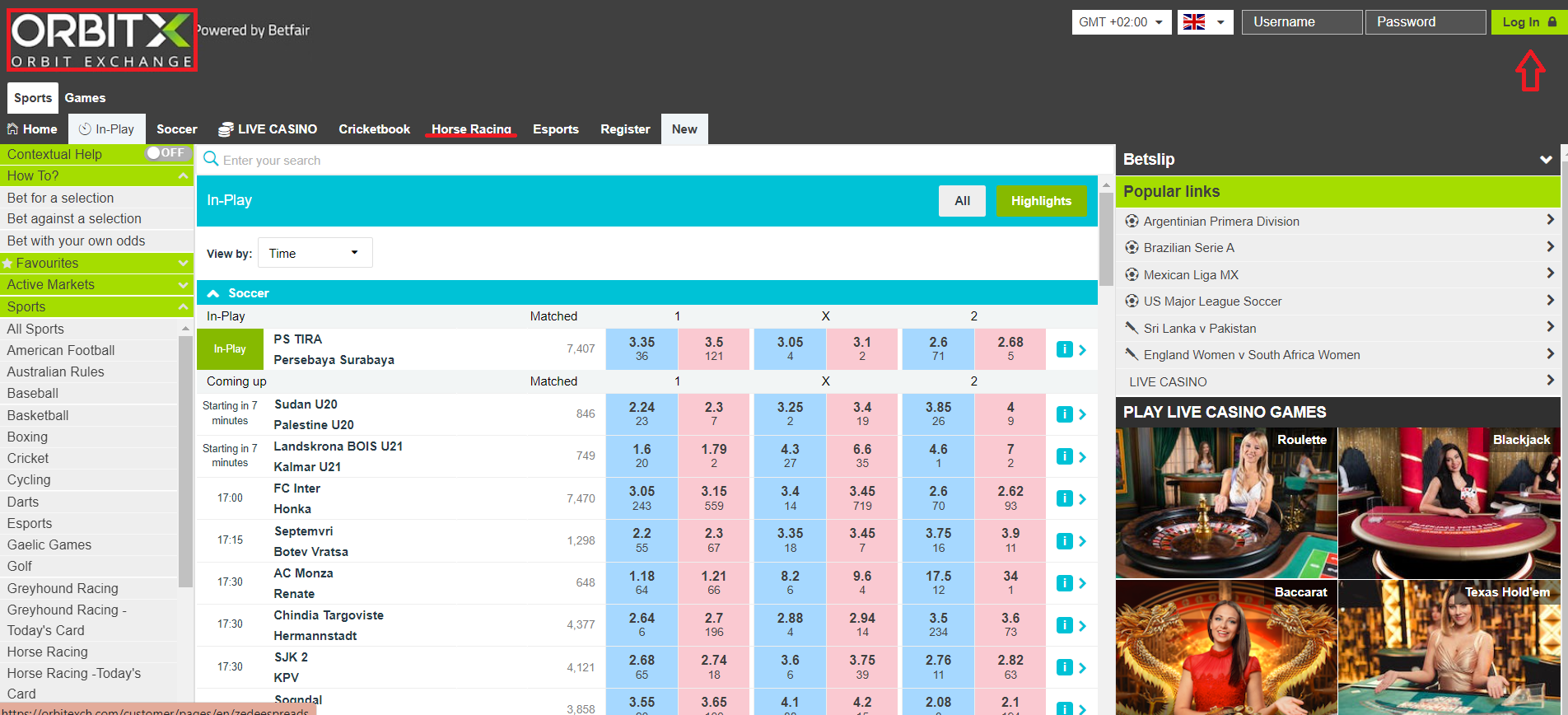Collapse the How To? section
The image size is (1568, 715).
(183, 175)
